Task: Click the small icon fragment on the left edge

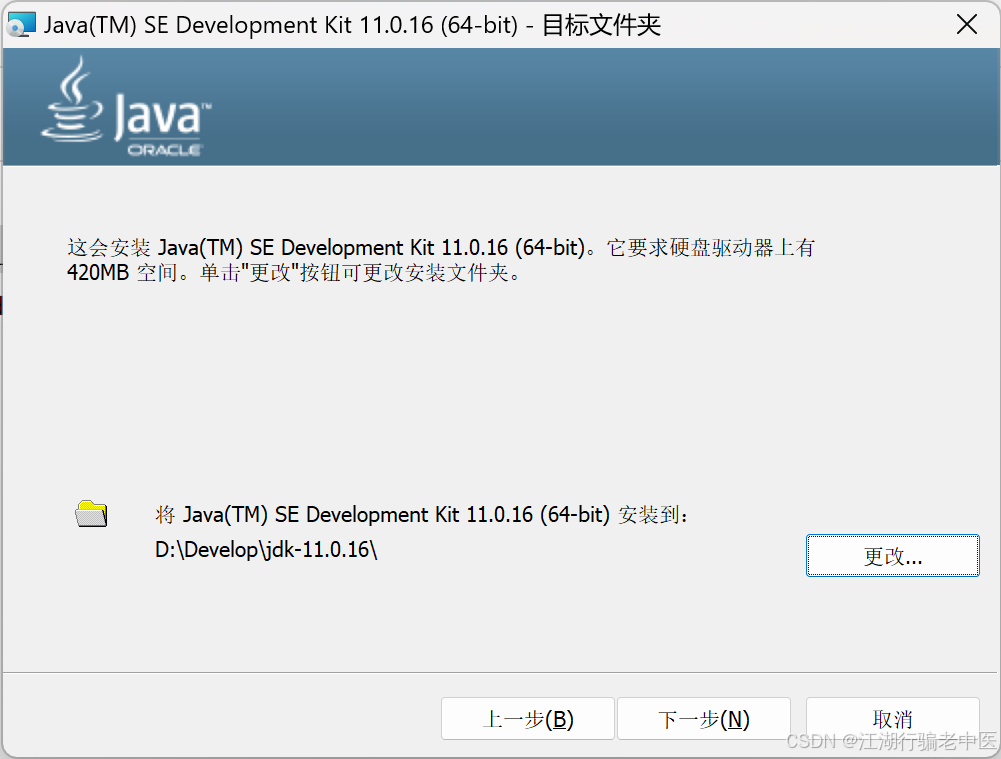Action: click(3, 305)
